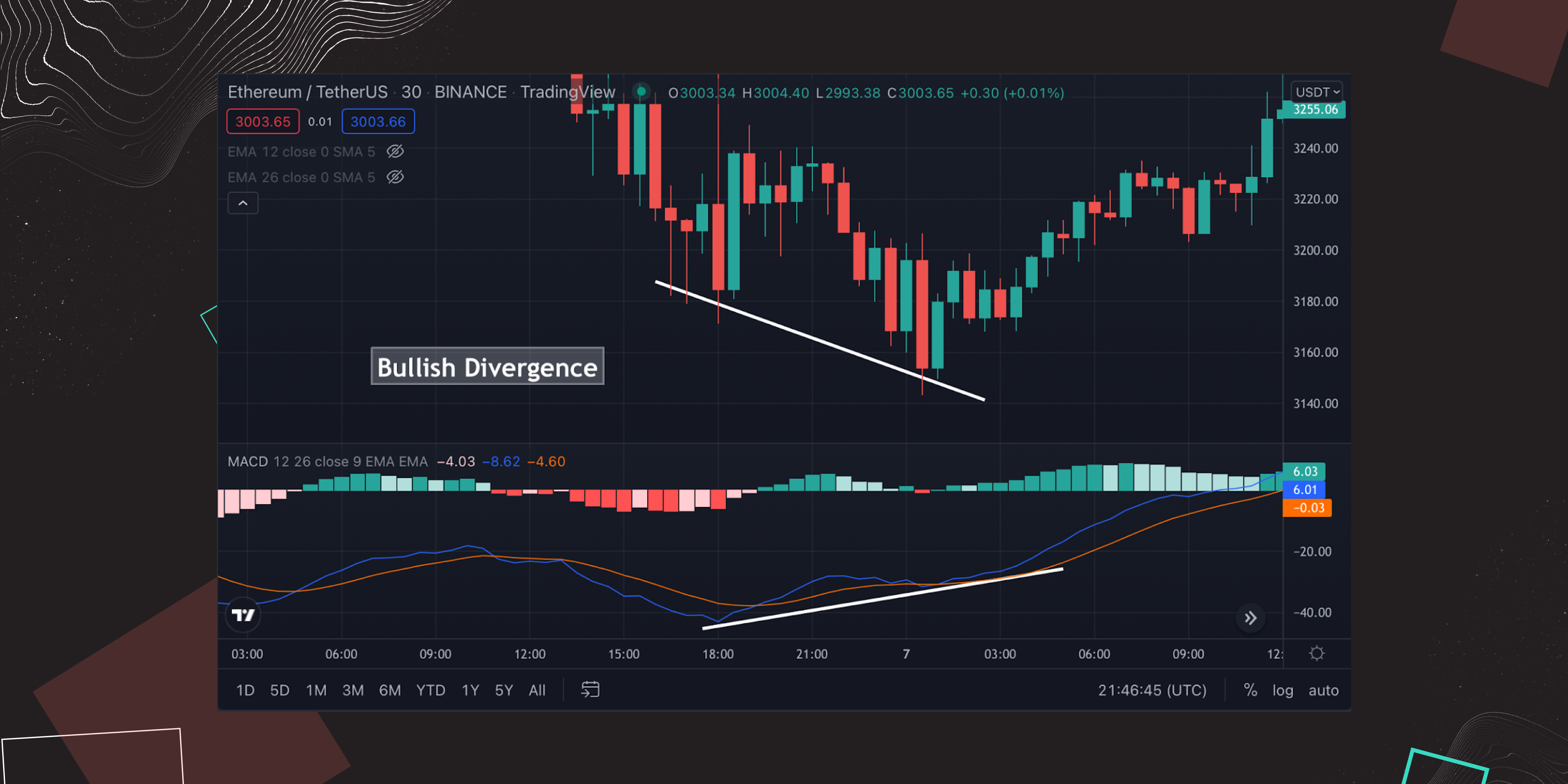Click the scroll-to-latest double arrow icon
The width and height of the screenshot is (1568, 784).
coord(1250,618)
